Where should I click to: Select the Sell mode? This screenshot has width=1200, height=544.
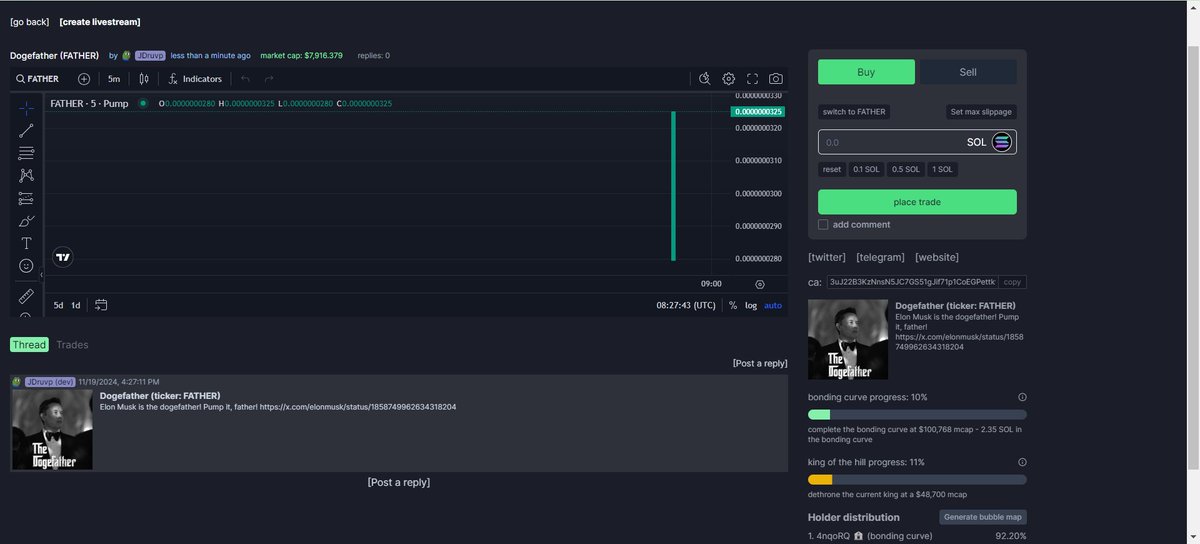pyautogui.click(x=968, y=72)
